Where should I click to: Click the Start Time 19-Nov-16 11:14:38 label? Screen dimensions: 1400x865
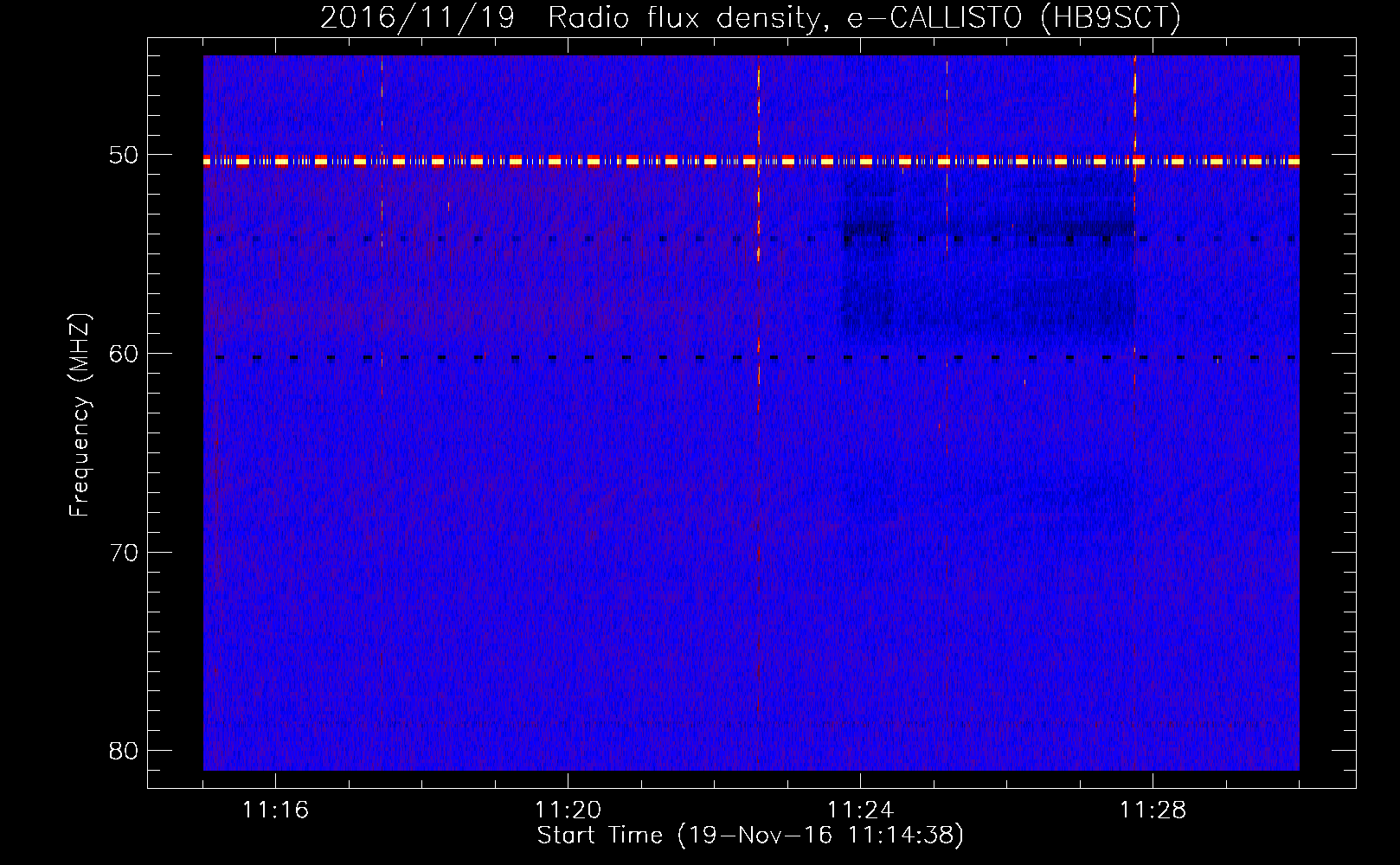[x=750, y=836]
